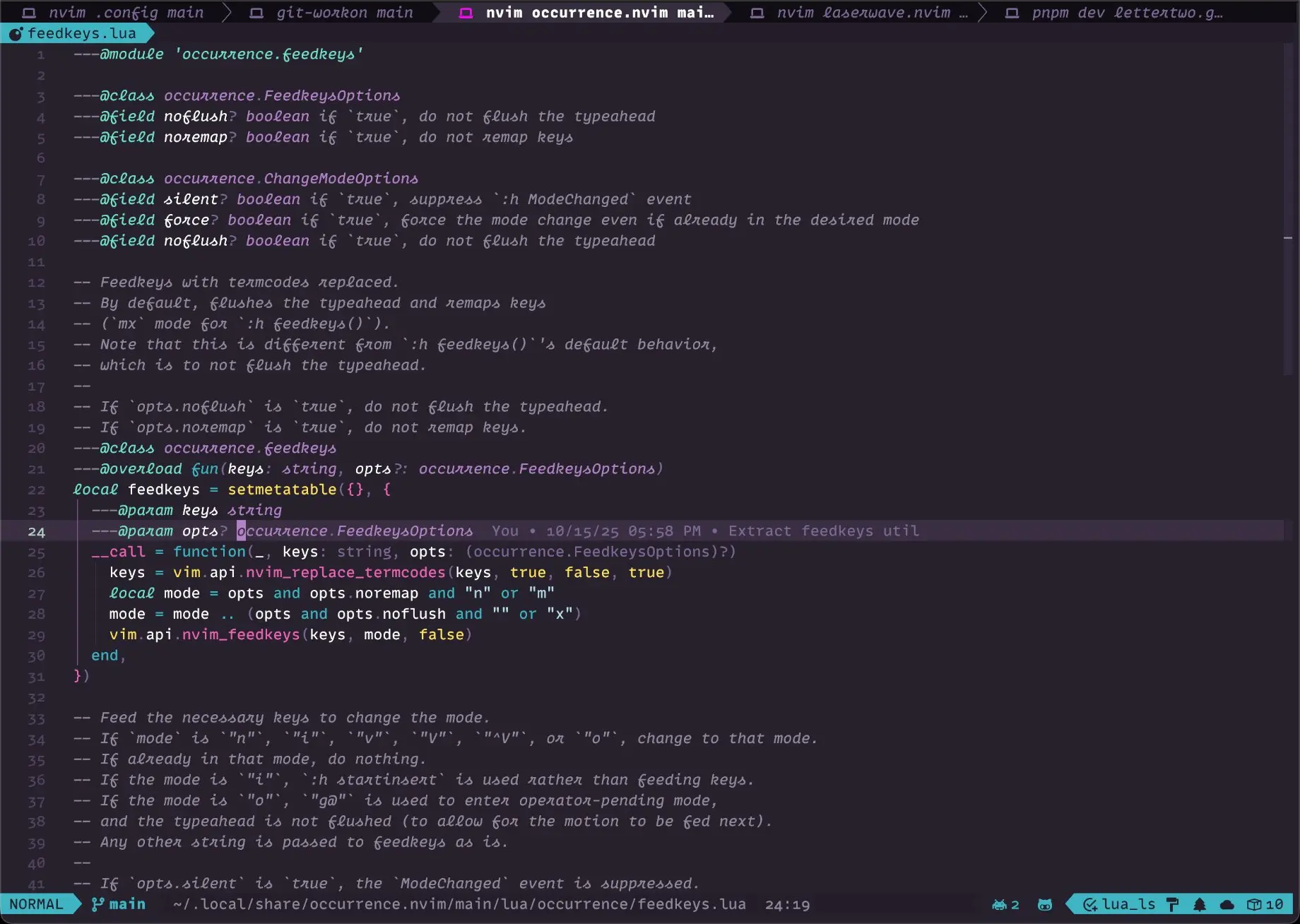Click the cloud icon in the statusline
The width and height of the screenshot is (1300, 924).
tap(1227, 904)
